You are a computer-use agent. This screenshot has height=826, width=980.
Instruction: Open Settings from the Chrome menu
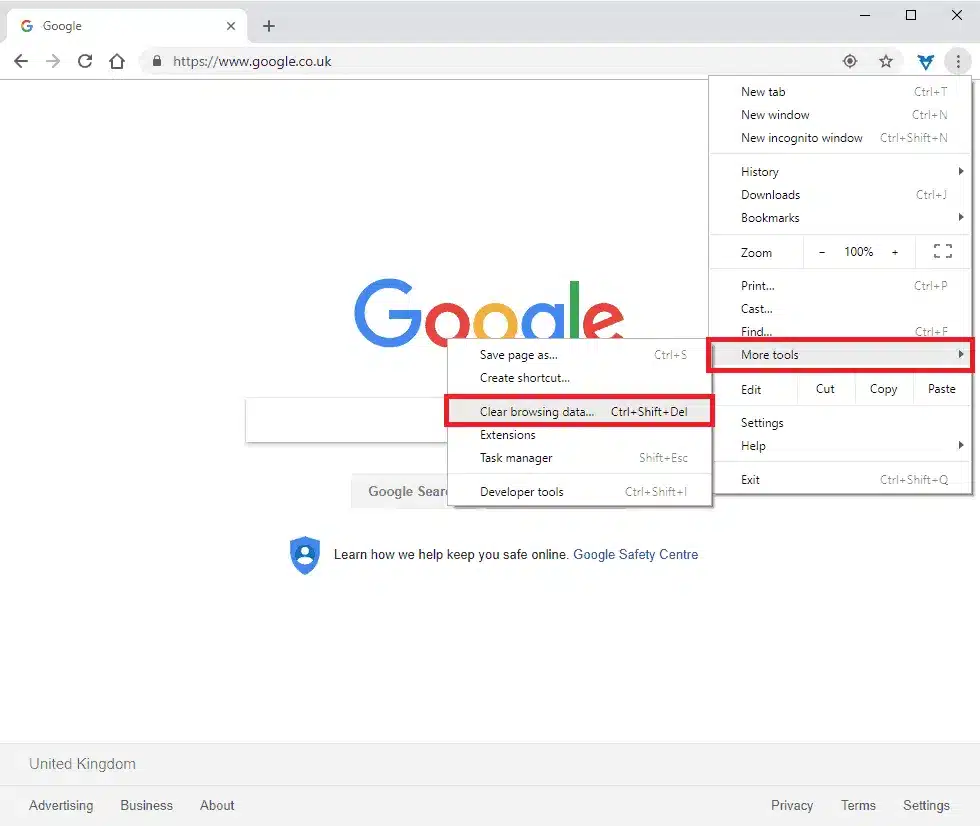tap(841, 423)
